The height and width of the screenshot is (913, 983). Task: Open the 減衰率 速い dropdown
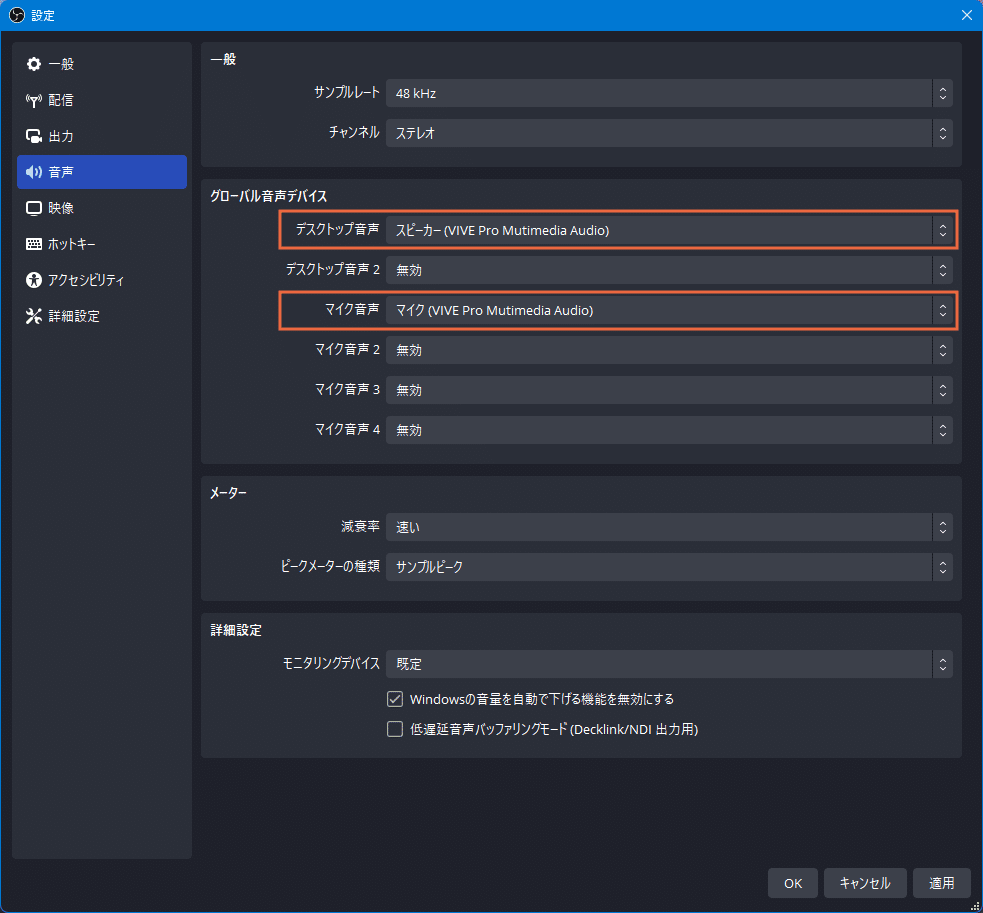pyautogui.click(x=669, y=527)
